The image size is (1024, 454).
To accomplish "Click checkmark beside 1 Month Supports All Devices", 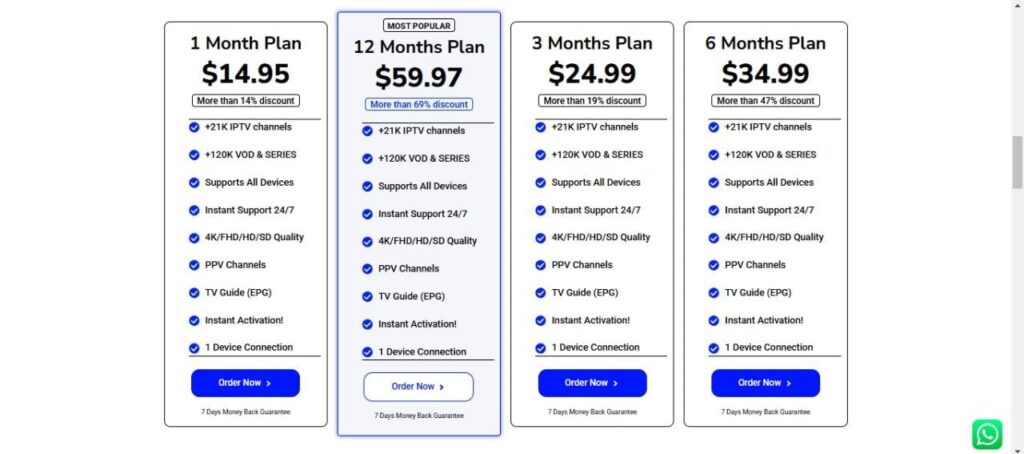I will click(x=194, y=182).
